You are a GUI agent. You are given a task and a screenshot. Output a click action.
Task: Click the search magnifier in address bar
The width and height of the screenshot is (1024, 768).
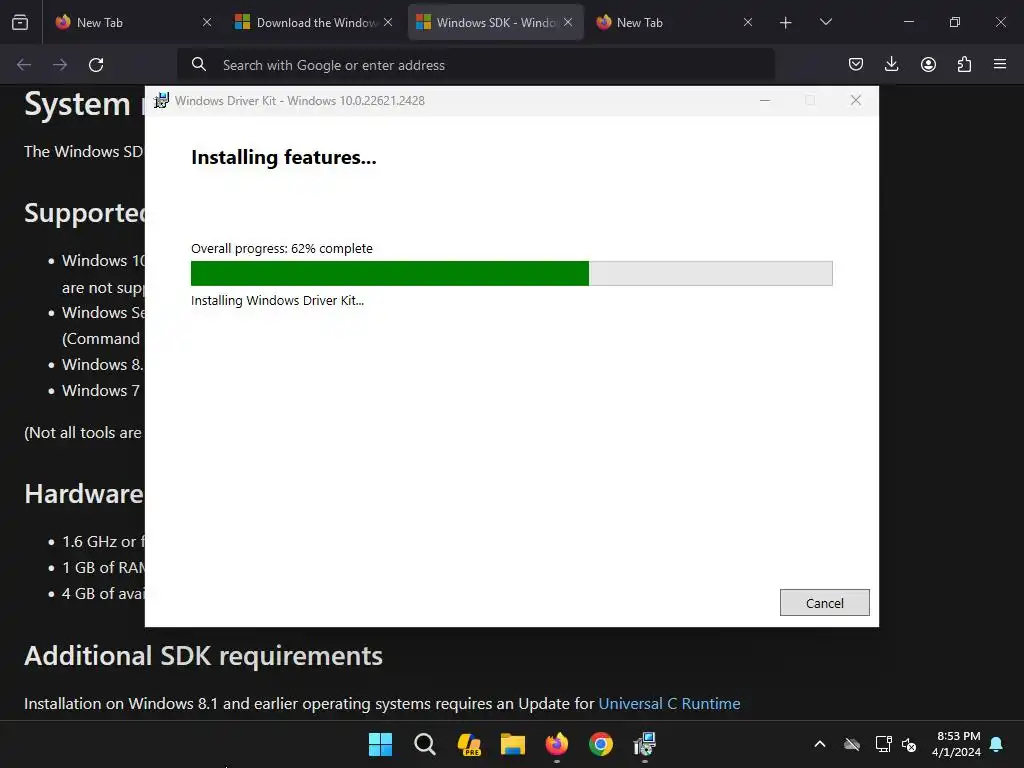199,65
